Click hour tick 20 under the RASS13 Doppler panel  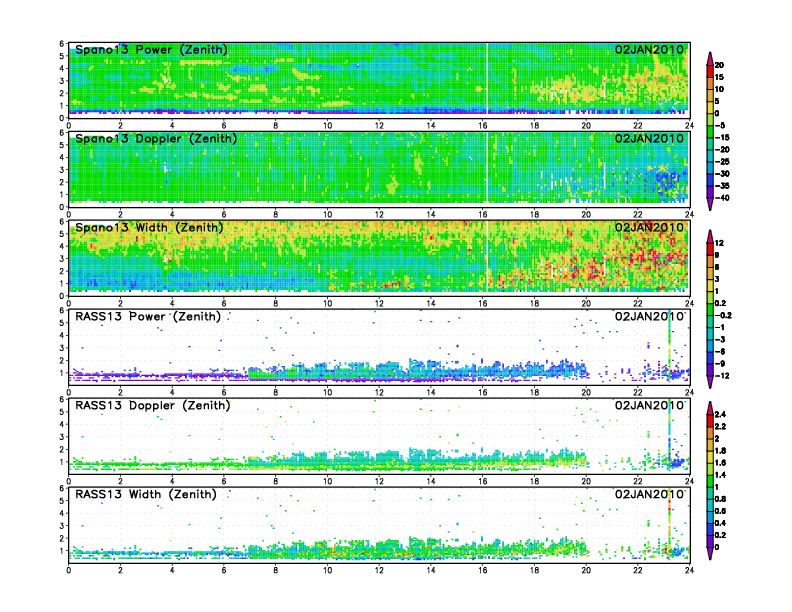[586, 481]
